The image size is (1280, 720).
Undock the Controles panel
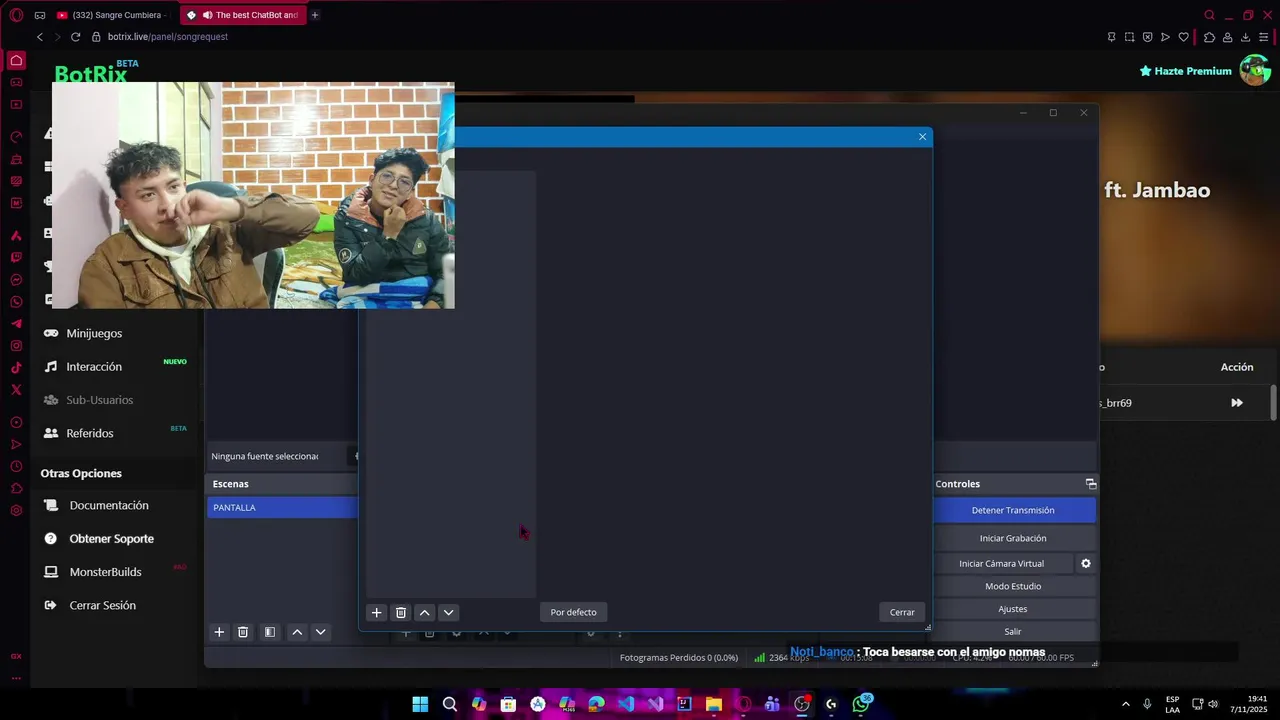1091,484
